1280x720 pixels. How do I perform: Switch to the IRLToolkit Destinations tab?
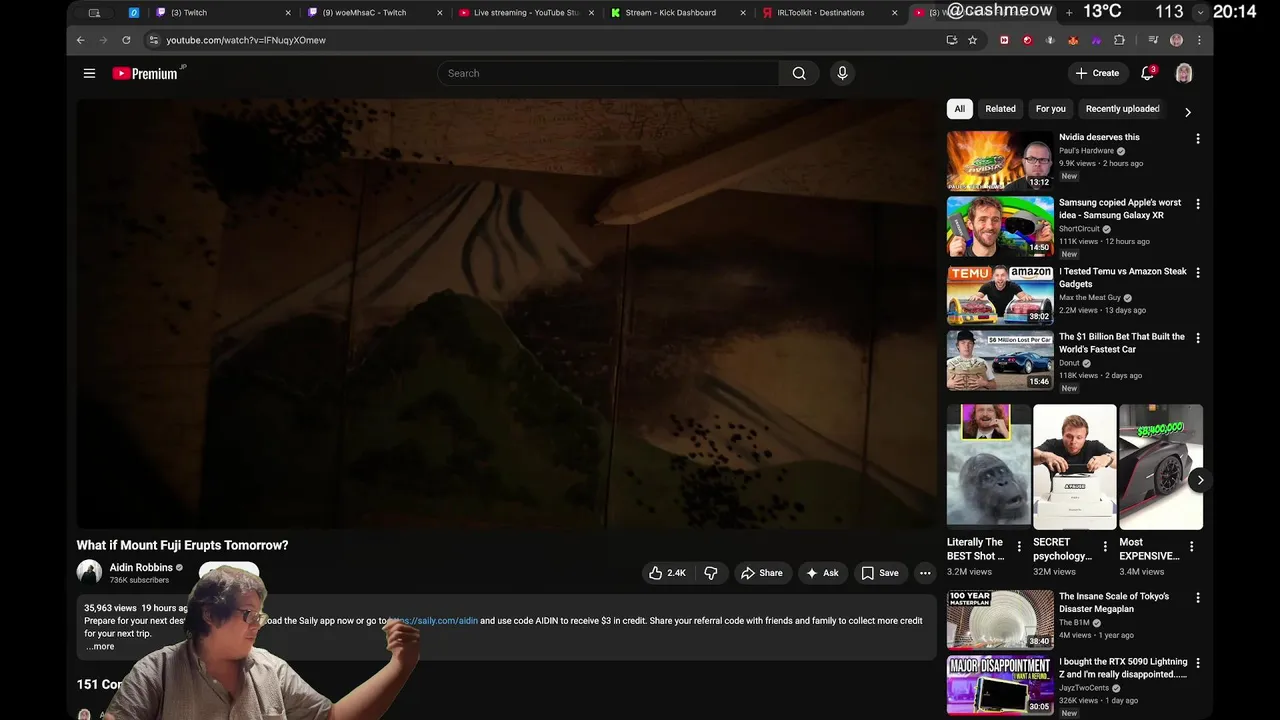[x=830, y=13]
